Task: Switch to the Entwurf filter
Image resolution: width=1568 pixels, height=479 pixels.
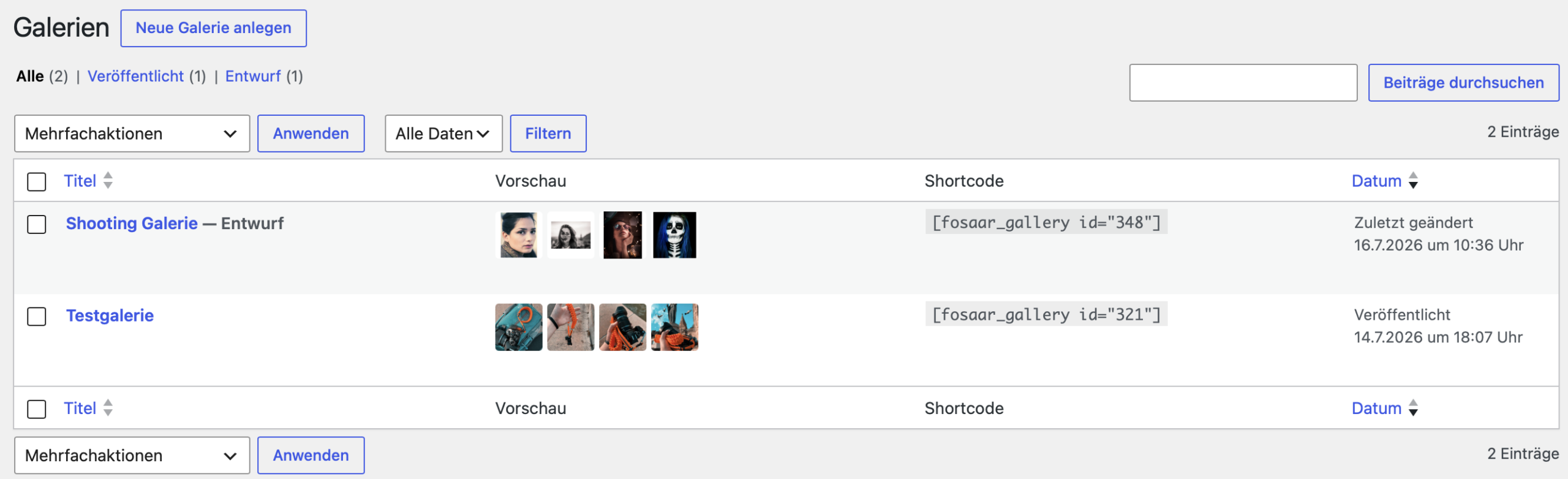Action: [x=253, y=76]
